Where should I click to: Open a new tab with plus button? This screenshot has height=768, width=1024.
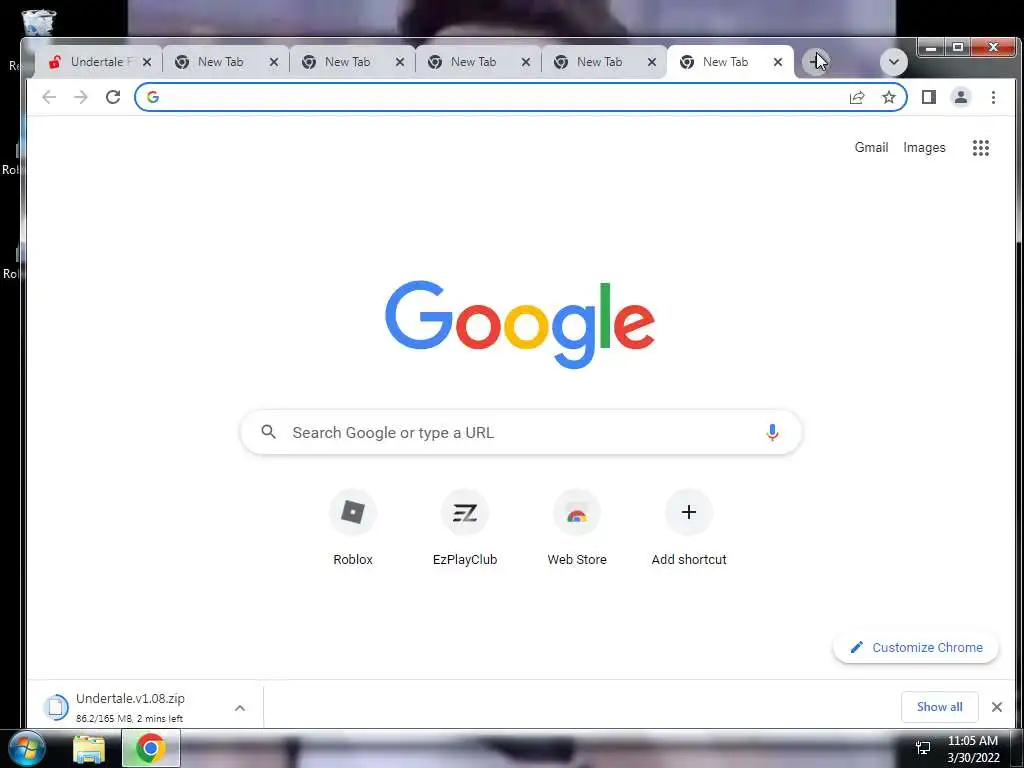click(x=814, y=62)
